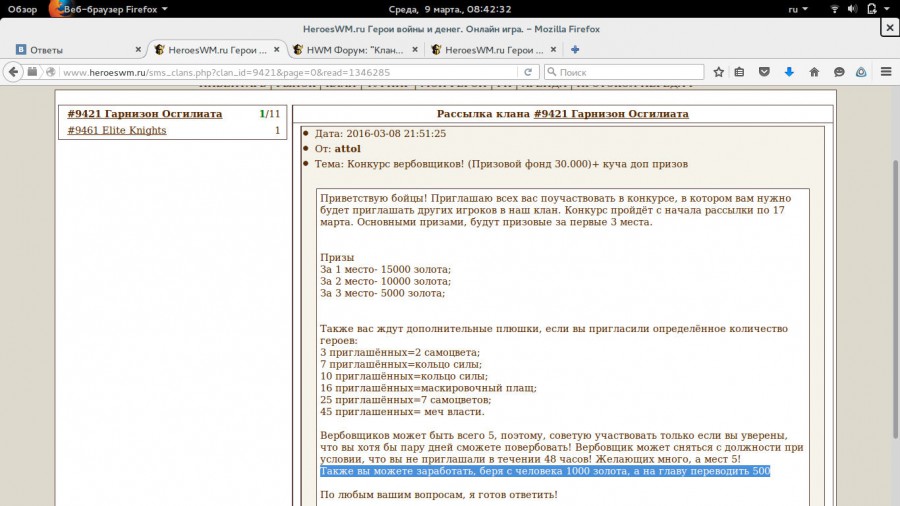Go back using the browser back arrow

coord(13,72)
